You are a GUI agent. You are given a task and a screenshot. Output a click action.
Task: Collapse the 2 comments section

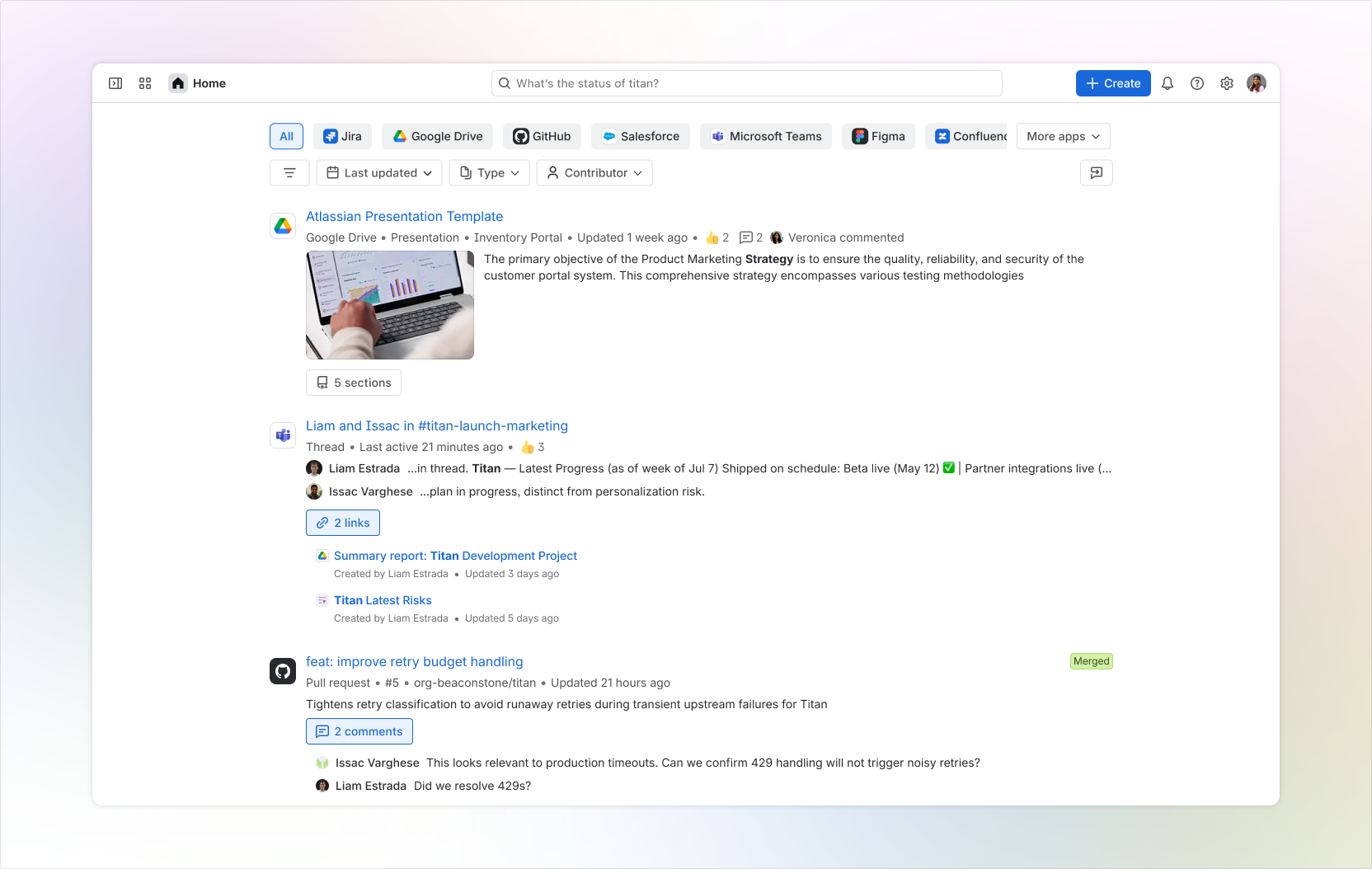(359, 731)
